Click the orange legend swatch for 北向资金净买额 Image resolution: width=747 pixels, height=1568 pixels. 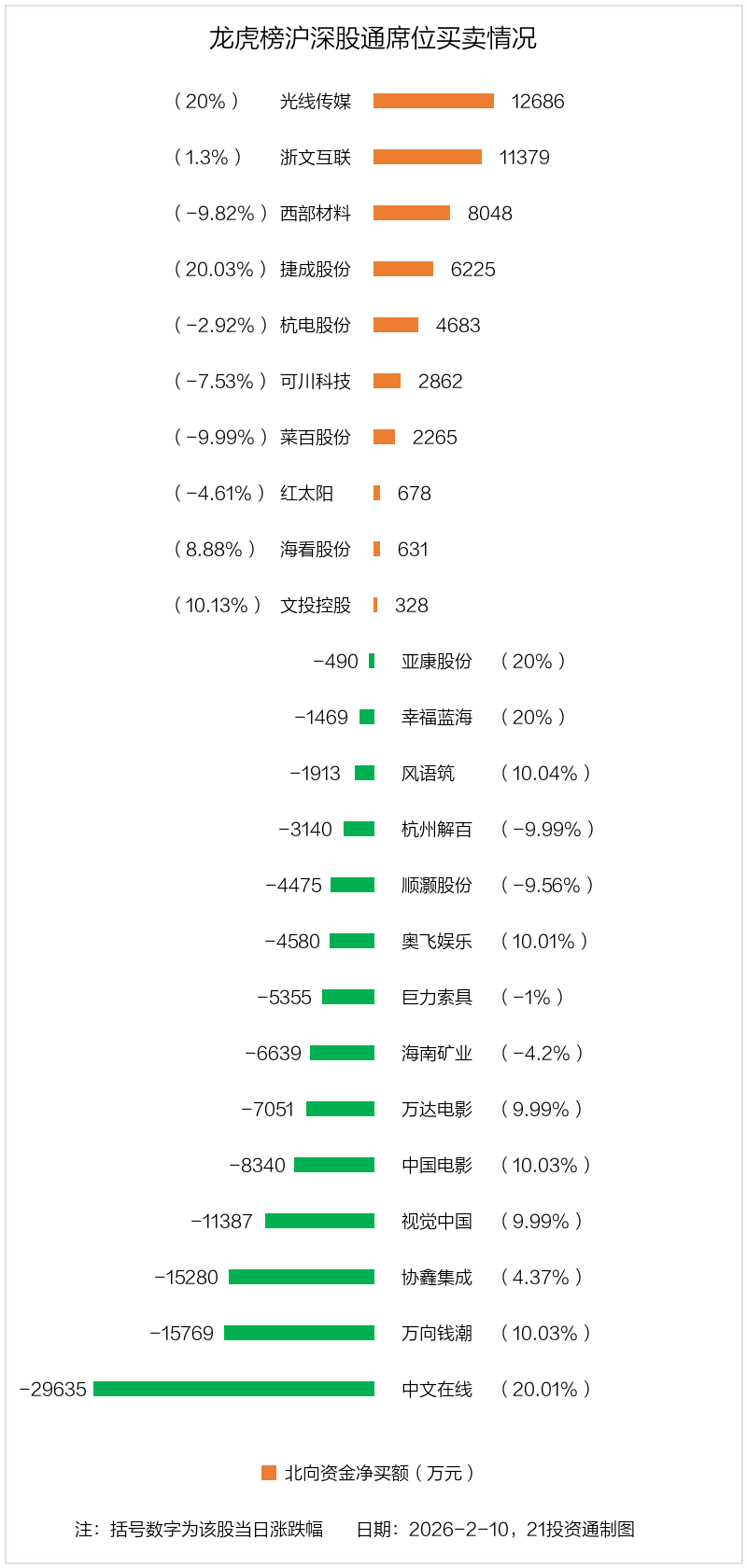coord(269,1473)
